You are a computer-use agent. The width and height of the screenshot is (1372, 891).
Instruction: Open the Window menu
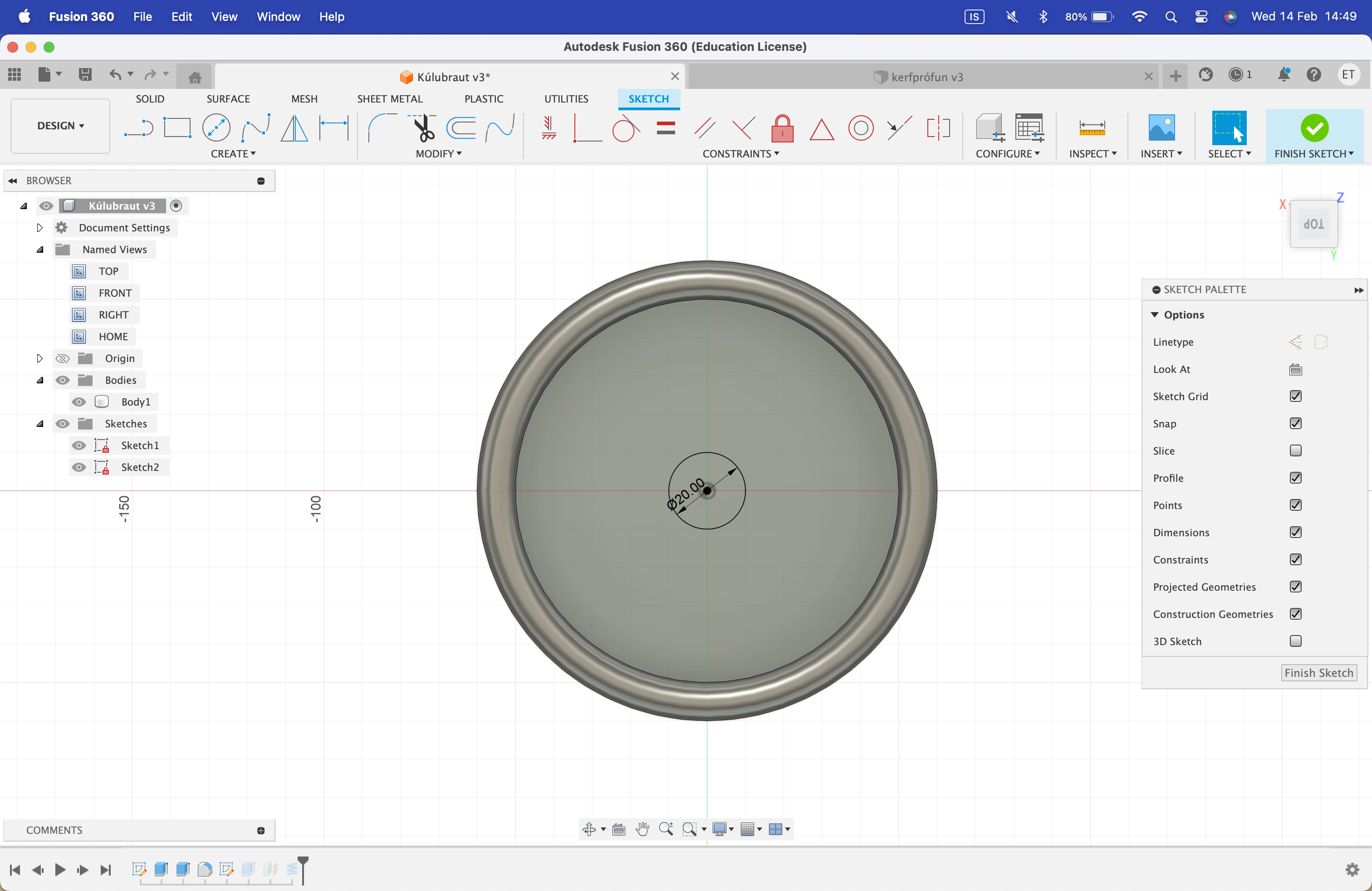click(279, 17)
